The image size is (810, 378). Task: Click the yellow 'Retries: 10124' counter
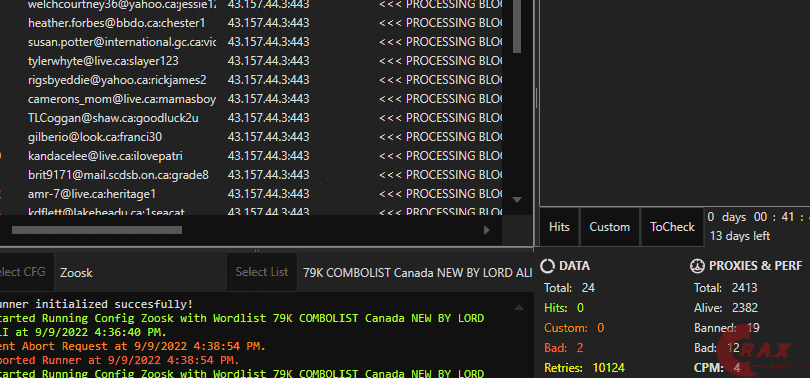pyautogui.click(x=584, y=368)
